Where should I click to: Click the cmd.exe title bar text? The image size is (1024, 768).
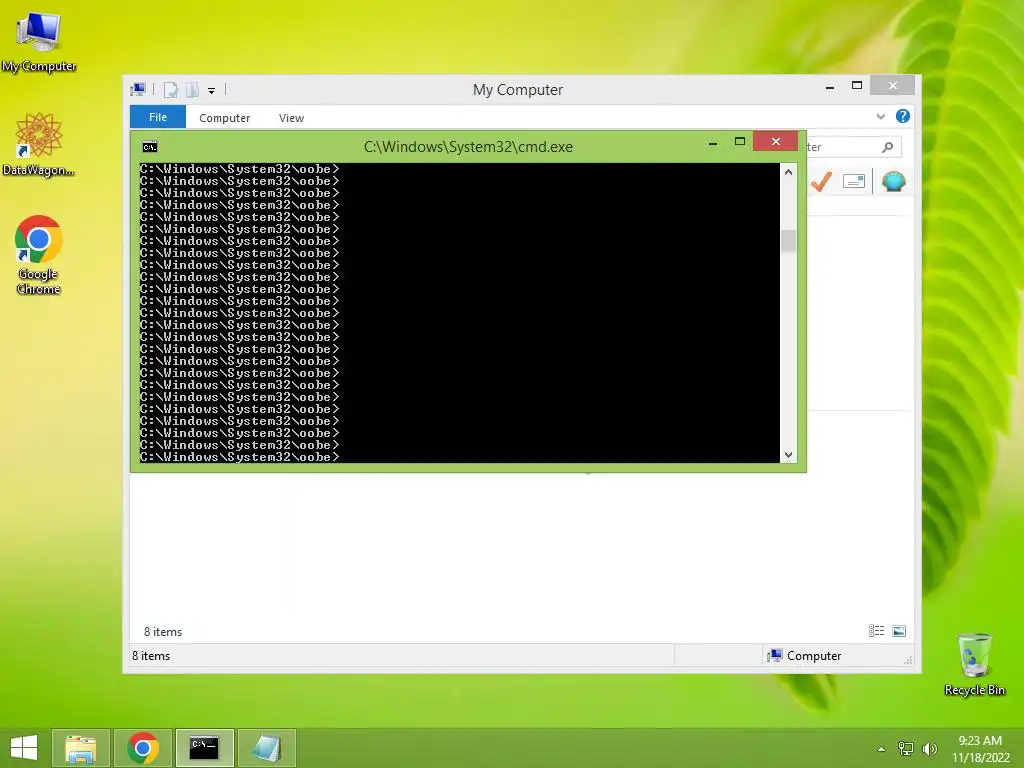point(468,147)
